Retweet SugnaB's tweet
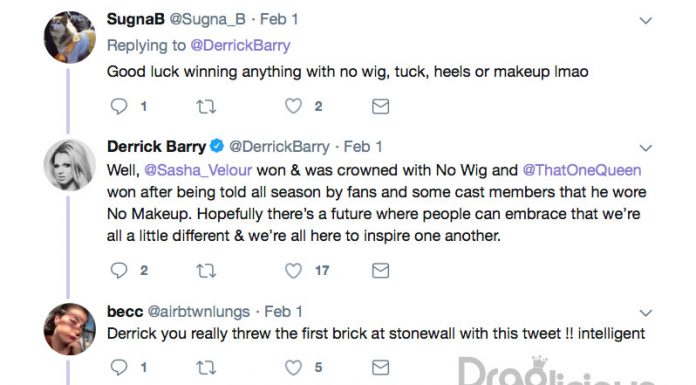Viewport: 696px width, 385px height. [x=206, y=106]
